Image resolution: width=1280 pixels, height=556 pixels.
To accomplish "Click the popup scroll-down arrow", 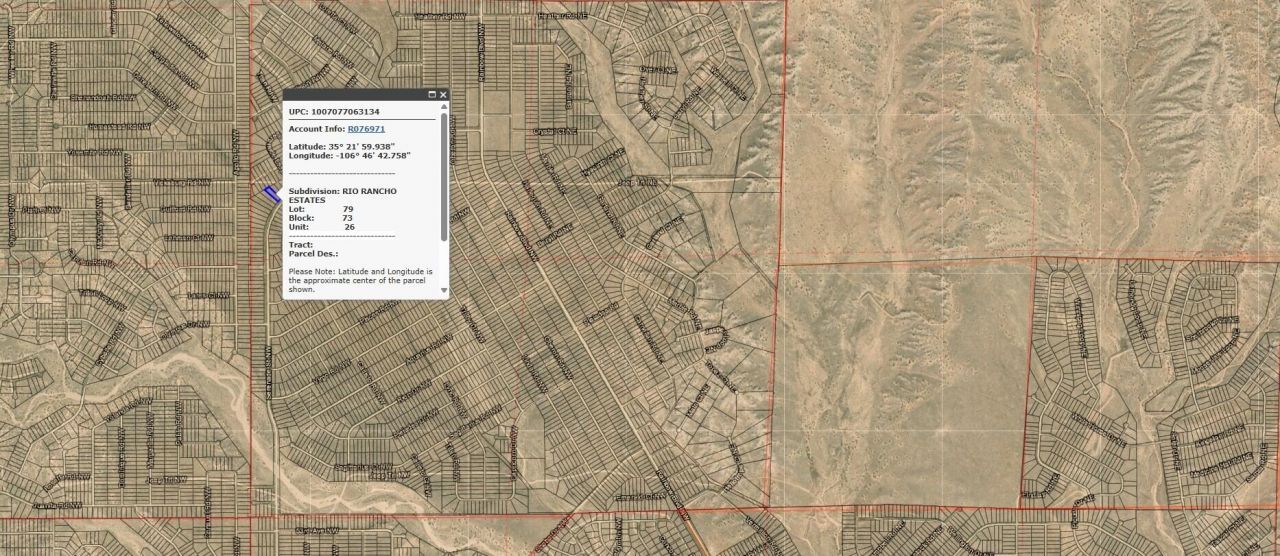I will tap(444, 291).
